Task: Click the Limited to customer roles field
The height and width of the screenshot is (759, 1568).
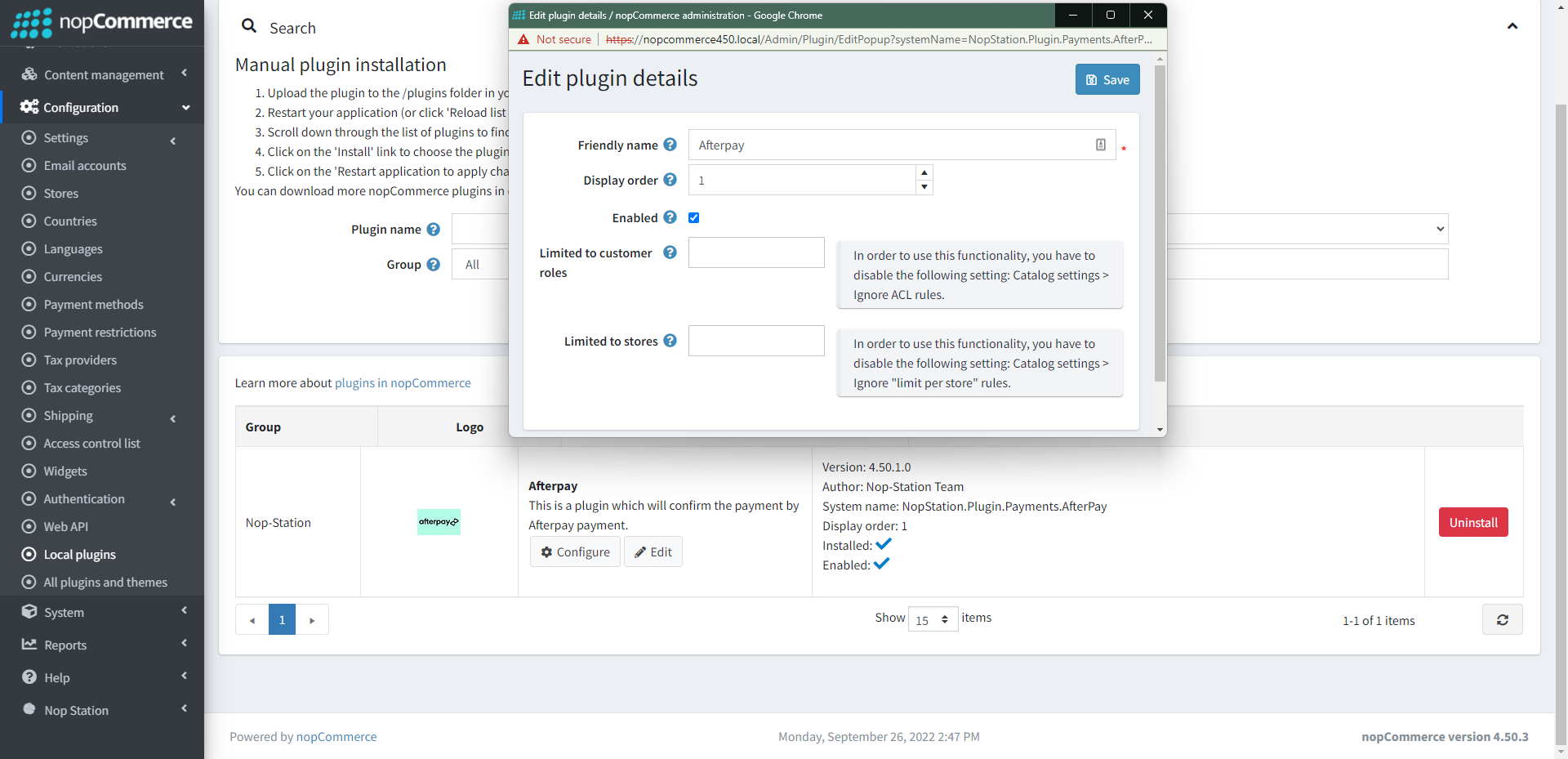Action: pos(756,252)
